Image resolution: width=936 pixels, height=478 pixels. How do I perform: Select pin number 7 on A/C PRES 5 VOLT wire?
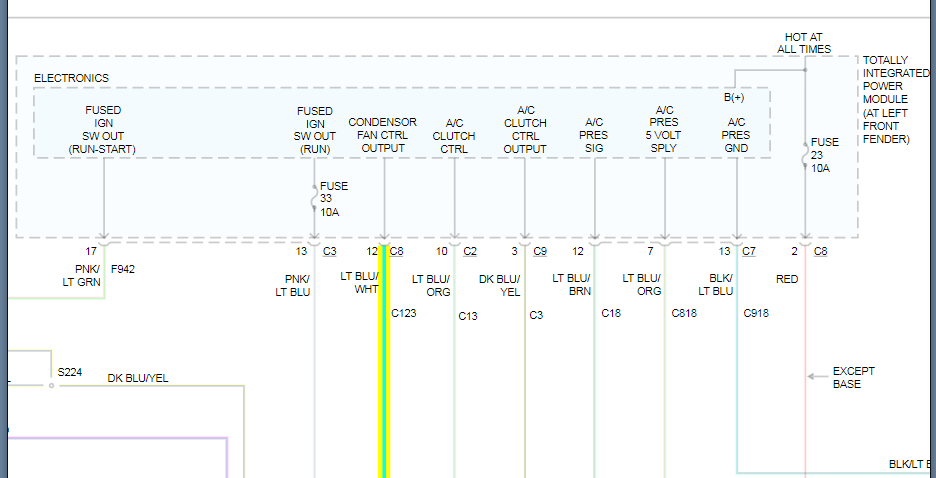click(651, 252)
